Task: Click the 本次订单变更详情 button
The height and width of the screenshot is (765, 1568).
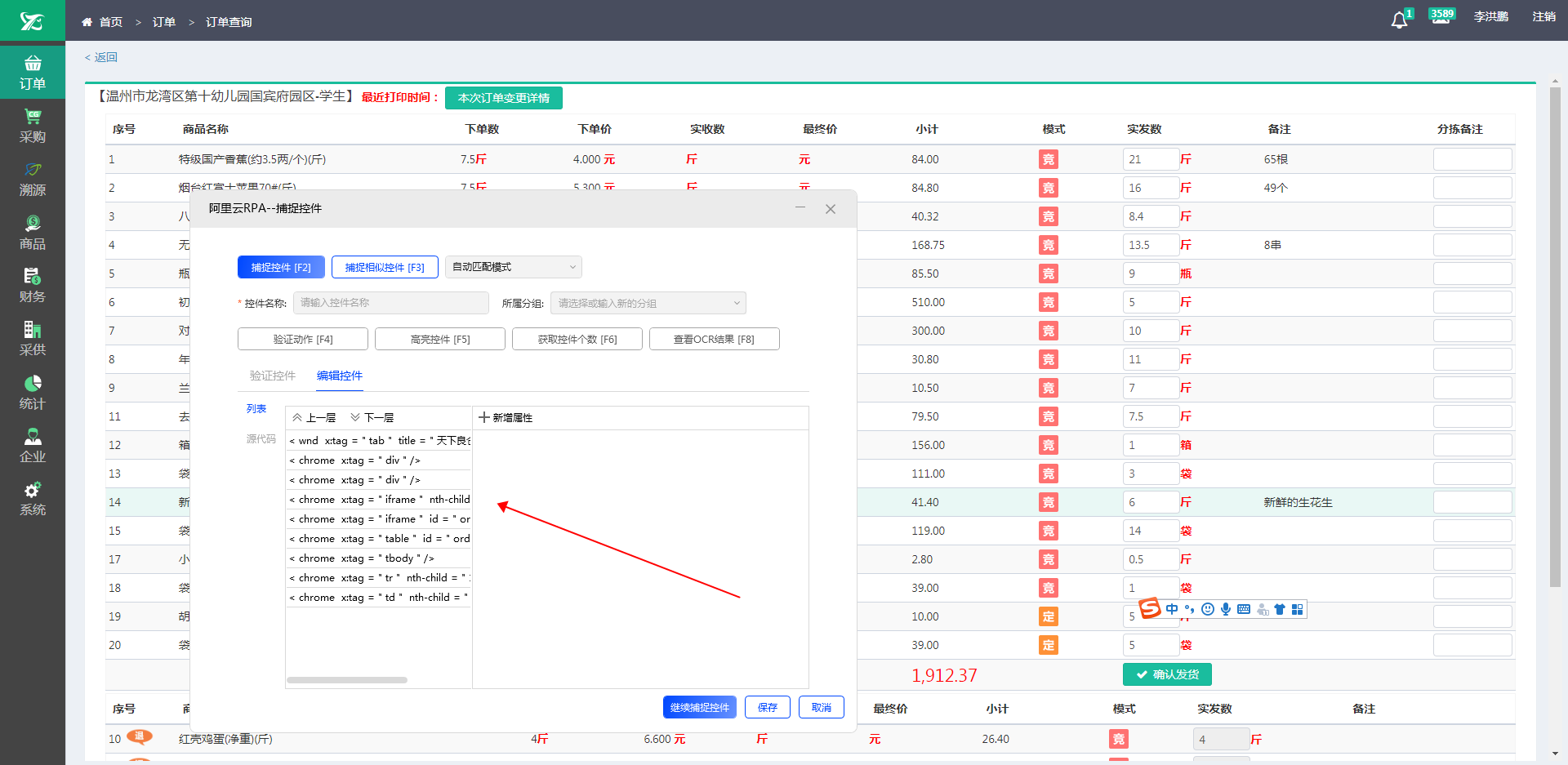Action: tap(504, 98)
